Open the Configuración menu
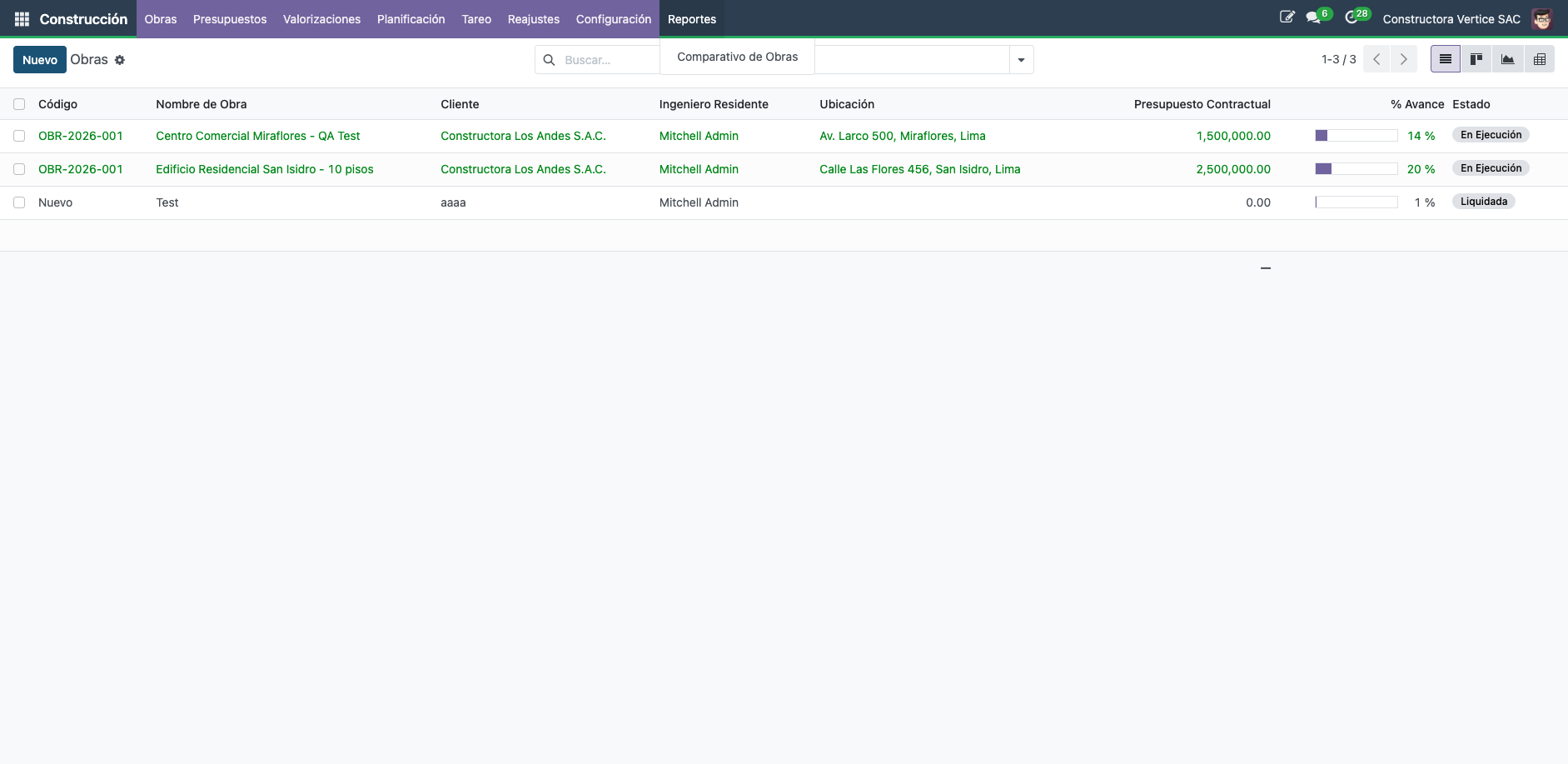The width and height of the screenshot is (1568, 764). [614, 19]
